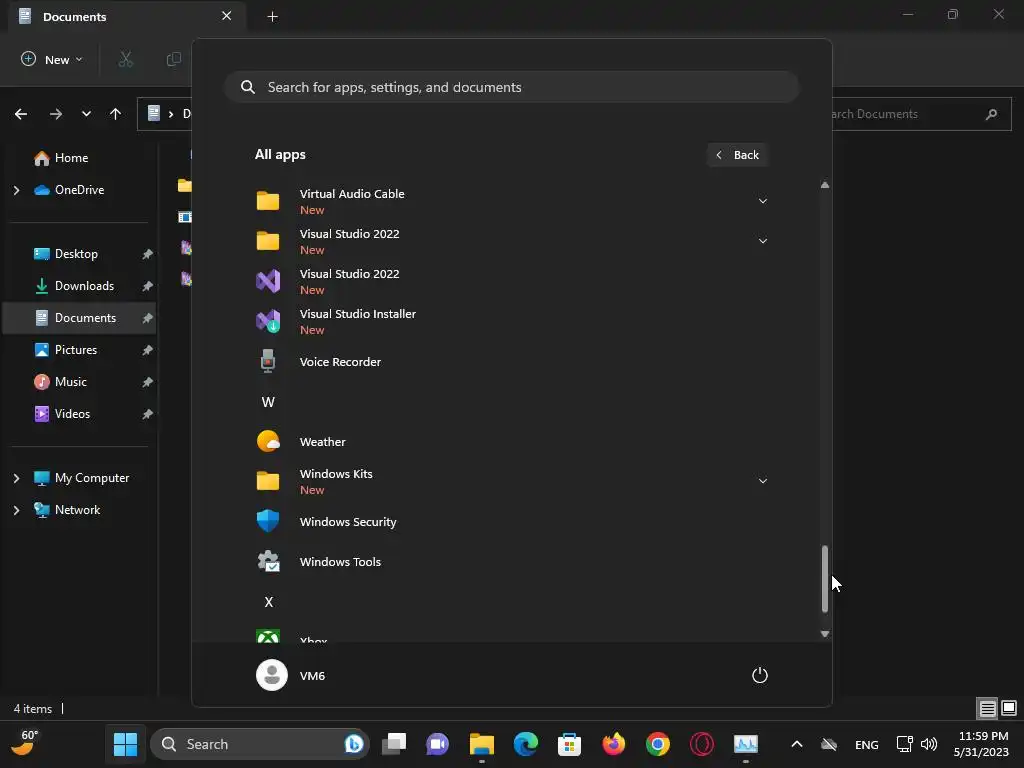
Task: Expand My Computer in navigation pane
Action: [16, 478]
